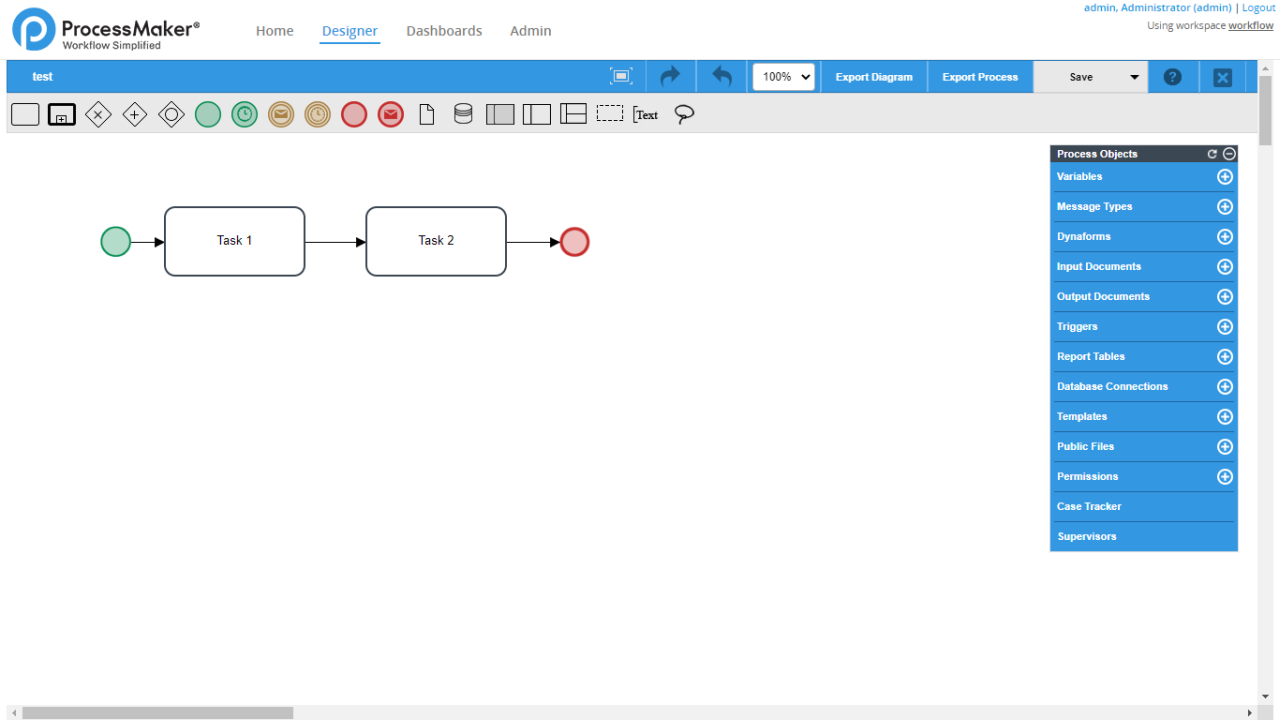Screen dimensions: 1280x720
Task: Select the Sub-process shape tool
Action: click(62, 114)
